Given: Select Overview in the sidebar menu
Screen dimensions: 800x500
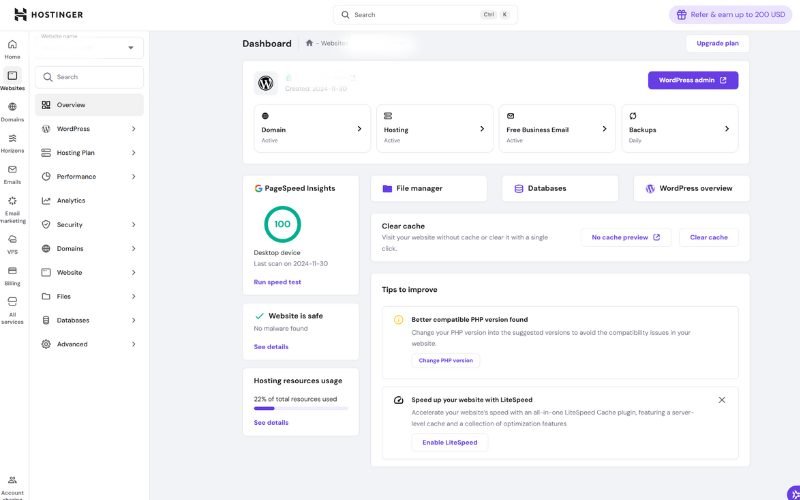Looking at the screenshot, I should 89,105.
